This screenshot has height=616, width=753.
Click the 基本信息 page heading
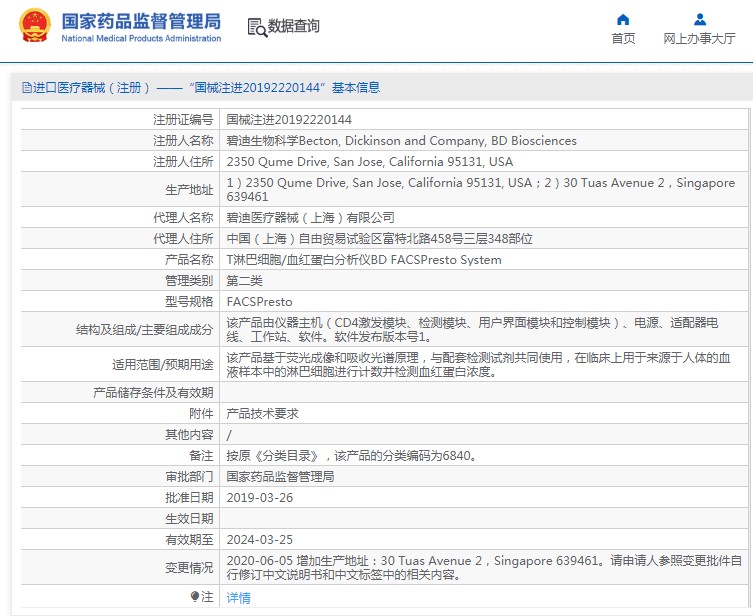(x=356, y=87)
